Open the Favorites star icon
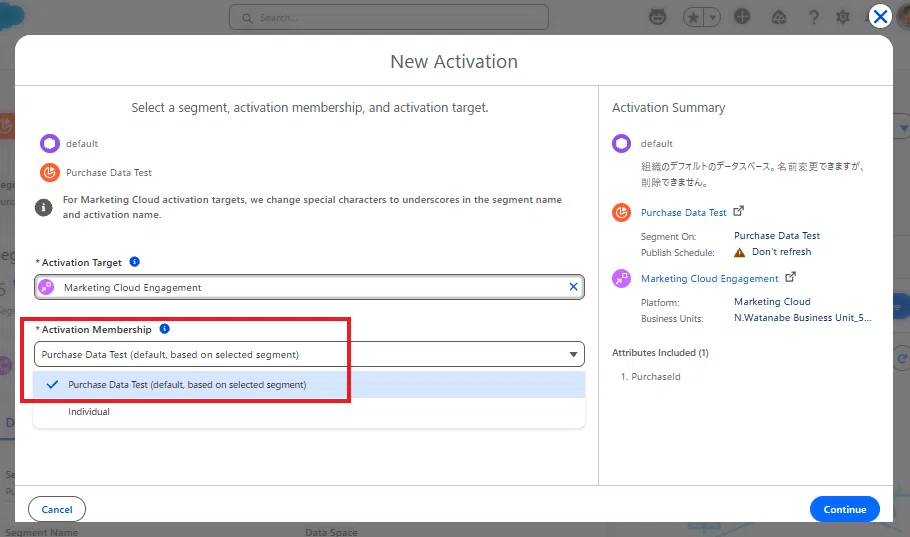 point(694,17)
